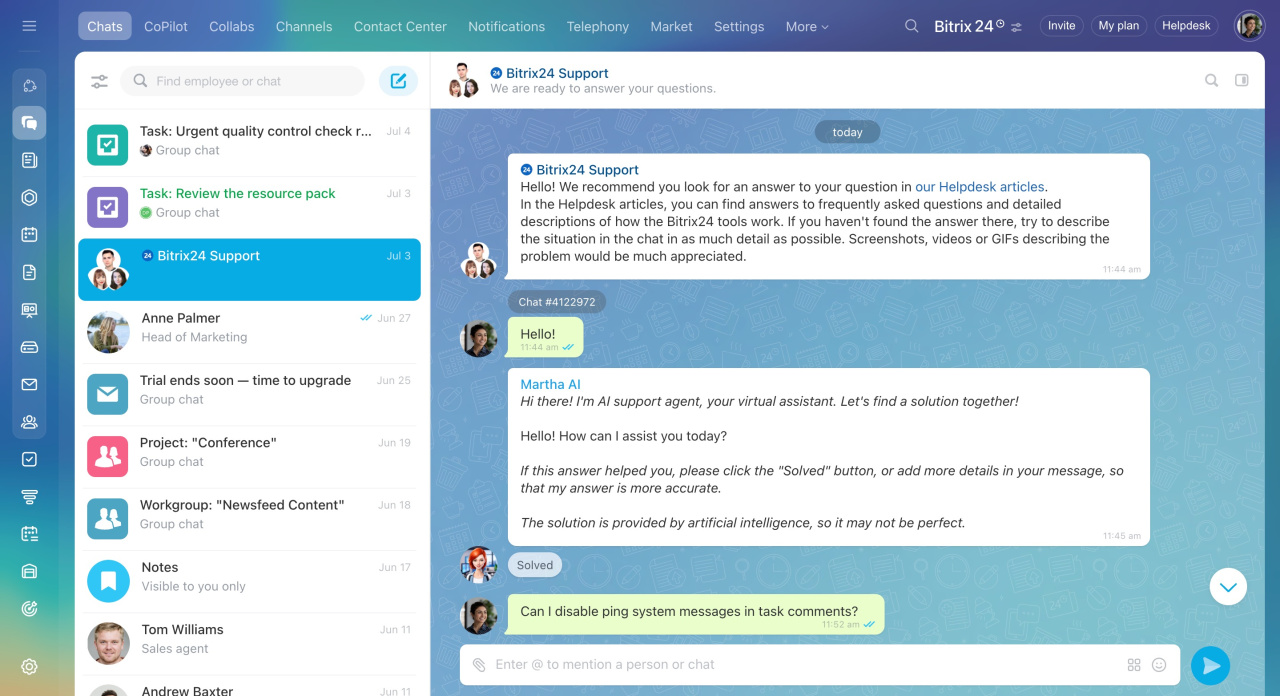
Task: Switch to the Chats tab
Action: point(104,26)
